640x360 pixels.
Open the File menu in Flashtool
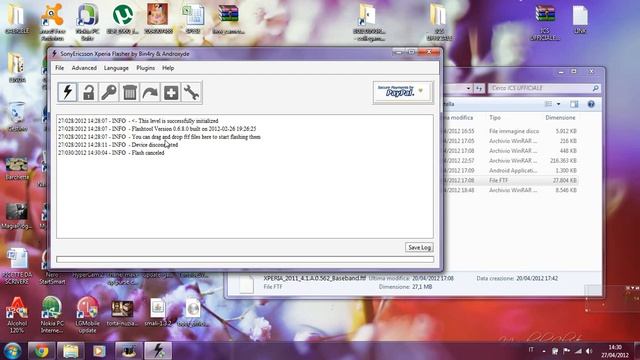(x=60, y=68)
